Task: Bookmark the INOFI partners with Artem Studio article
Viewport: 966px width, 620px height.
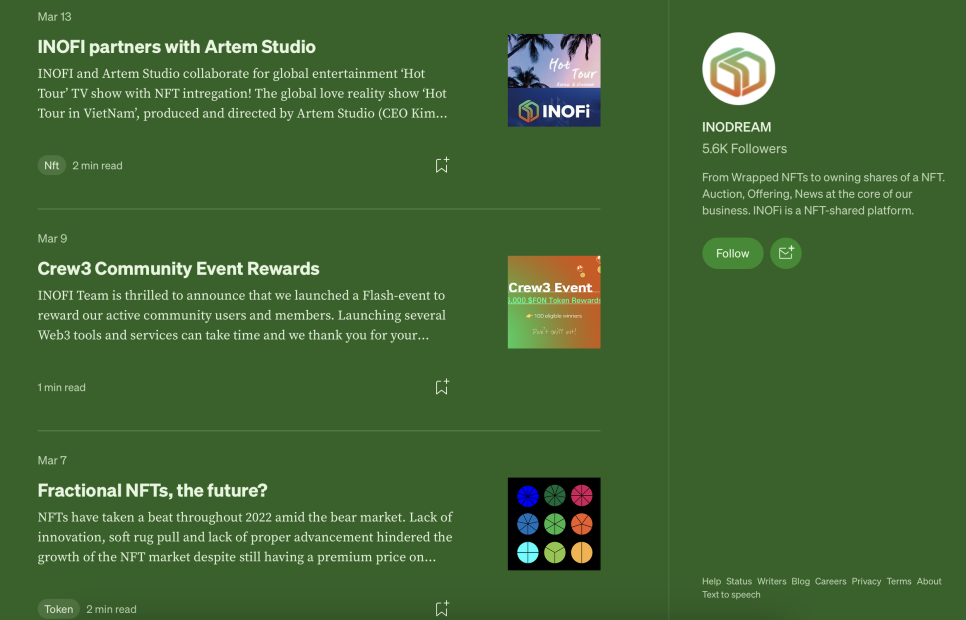Action: click(442, 165)
